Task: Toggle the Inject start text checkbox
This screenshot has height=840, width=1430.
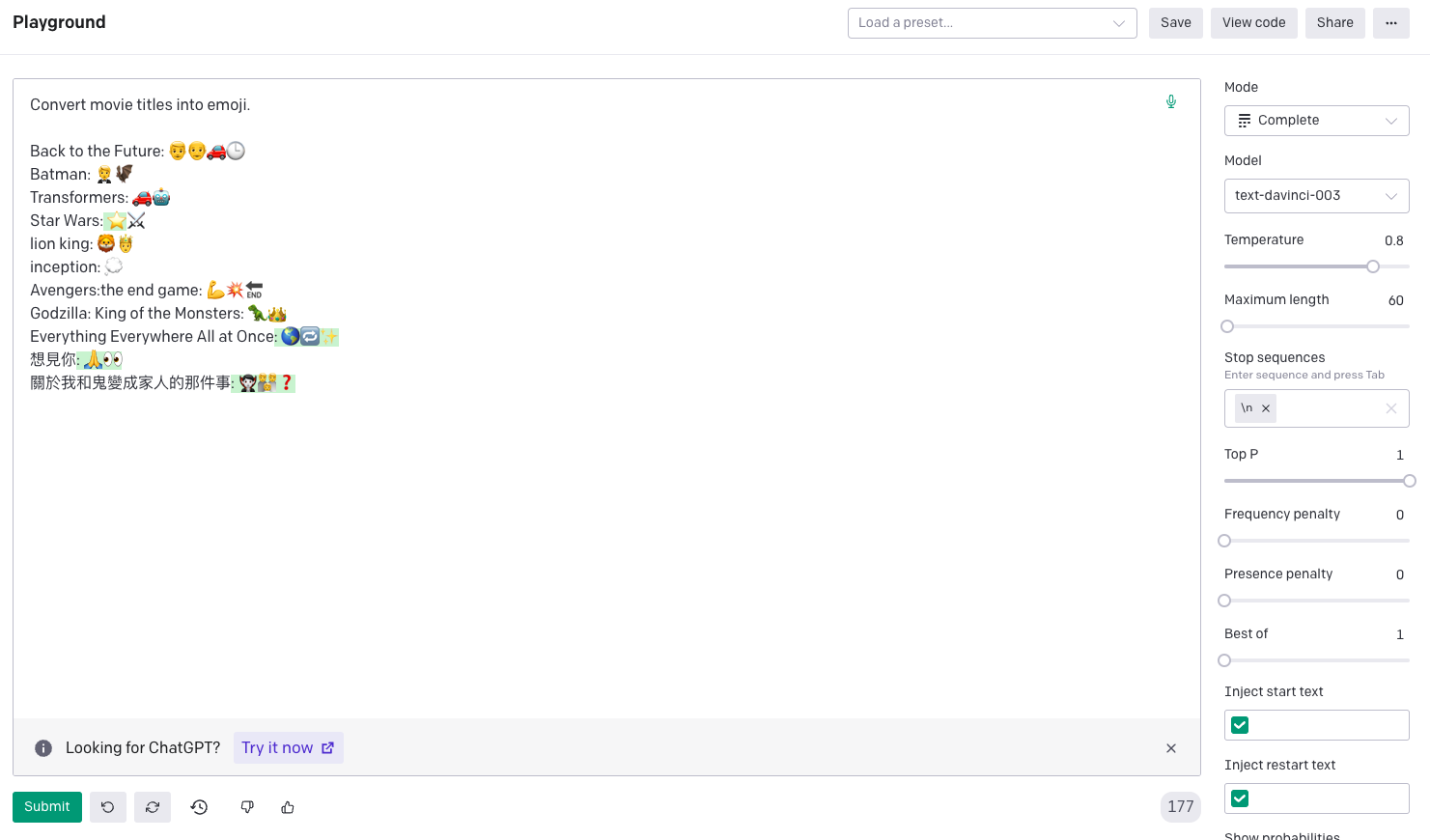Action: [1240, 725]
